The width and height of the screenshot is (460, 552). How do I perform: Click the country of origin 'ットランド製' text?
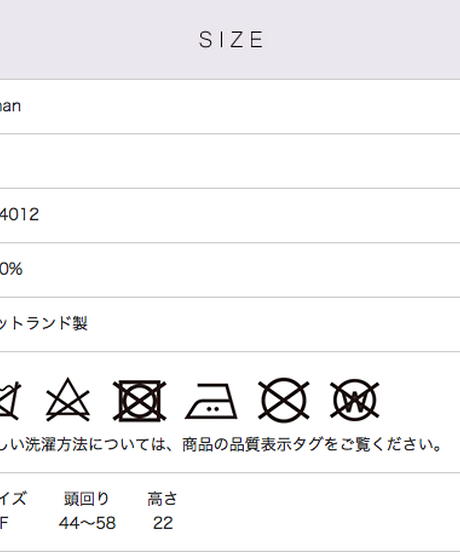44,323
